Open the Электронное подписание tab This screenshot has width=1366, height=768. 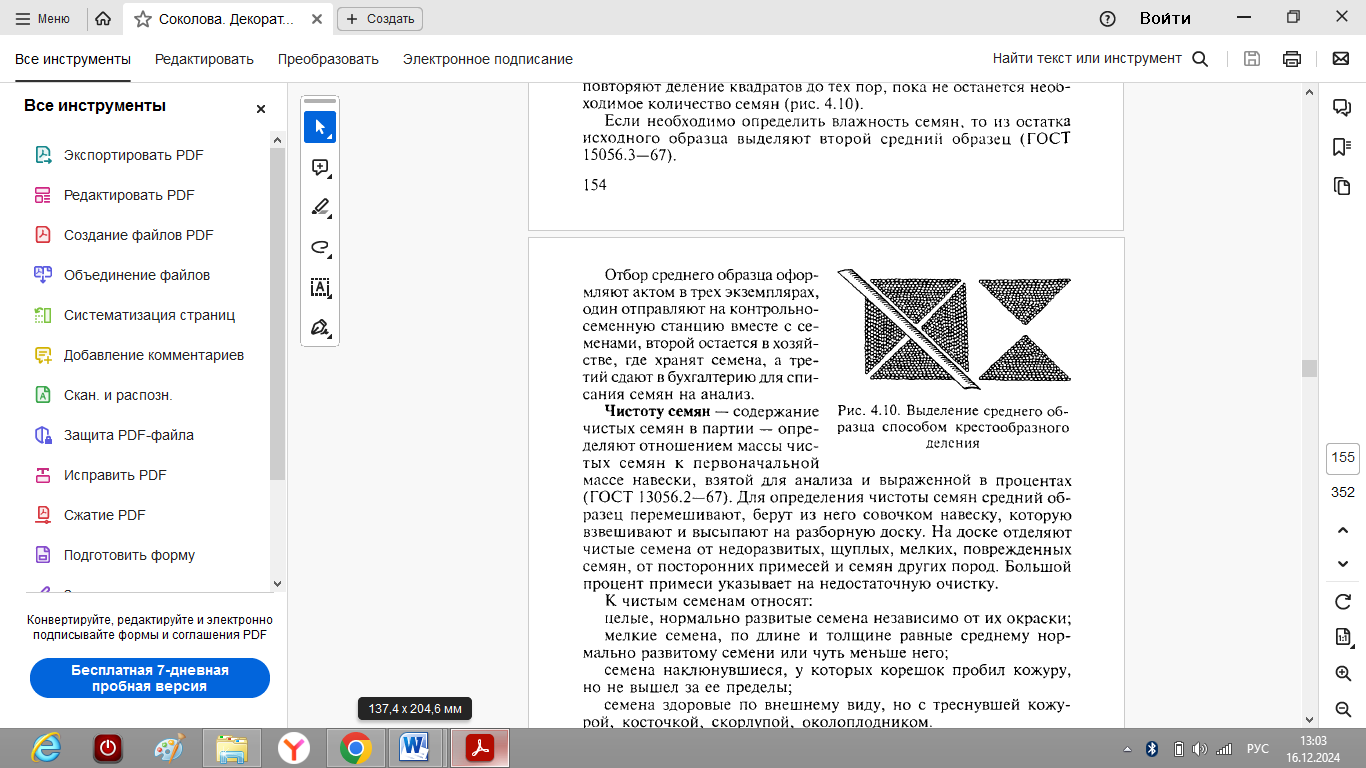[488, 59]
